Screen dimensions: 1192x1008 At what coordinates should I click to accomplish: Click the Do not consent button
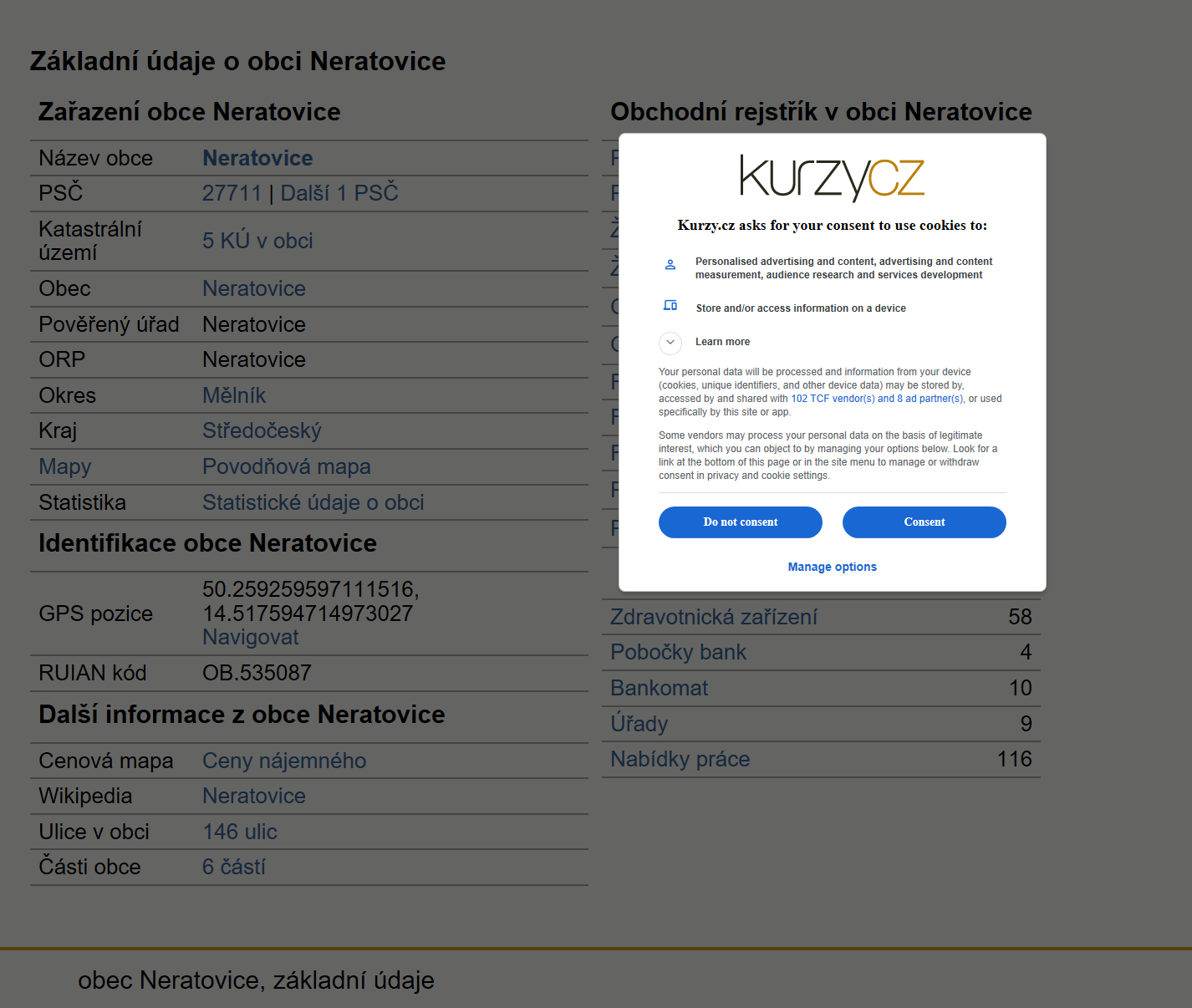point(740,522)
